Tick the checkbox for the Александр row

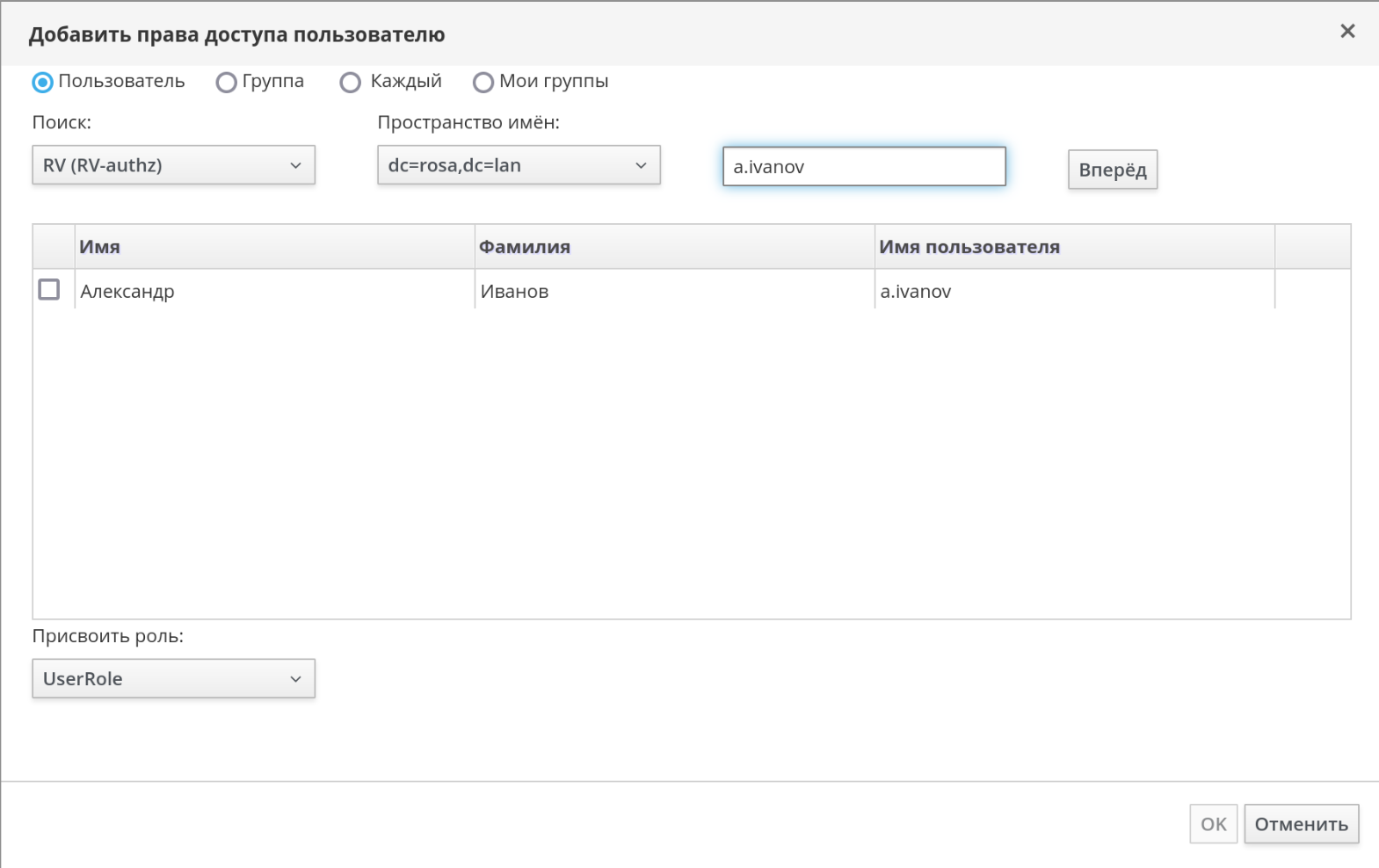[x=49, y=290]
